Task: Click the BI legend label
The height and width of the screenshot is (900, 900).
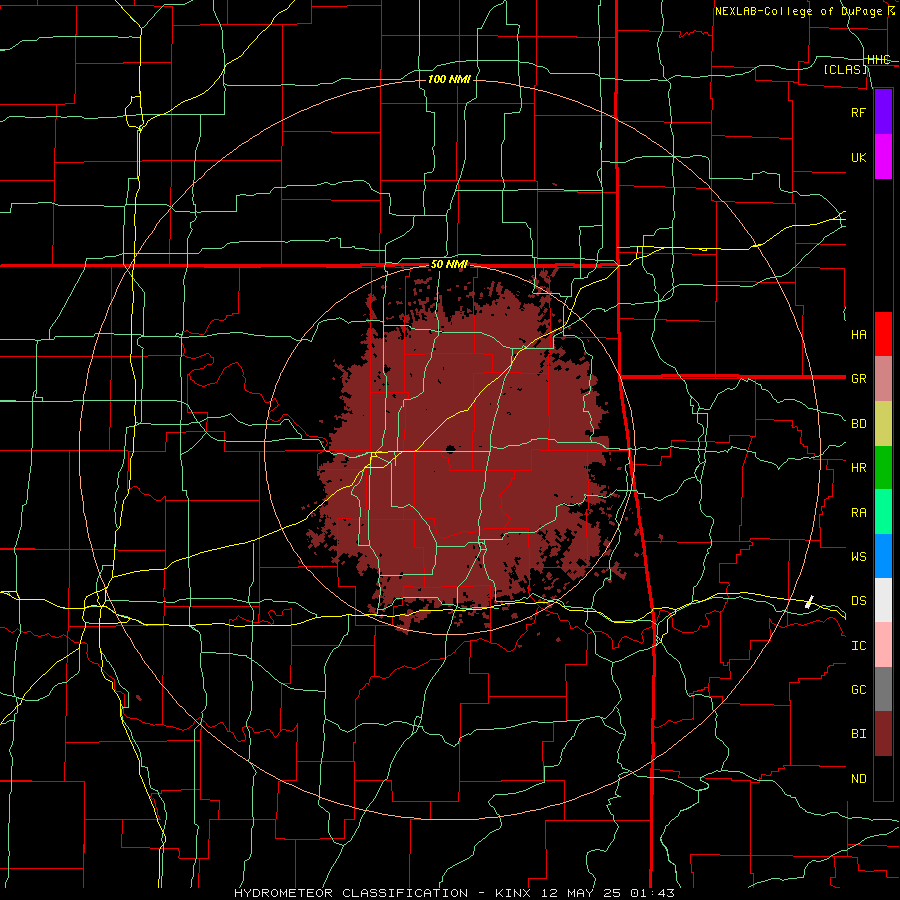Action: click(858, 734)
